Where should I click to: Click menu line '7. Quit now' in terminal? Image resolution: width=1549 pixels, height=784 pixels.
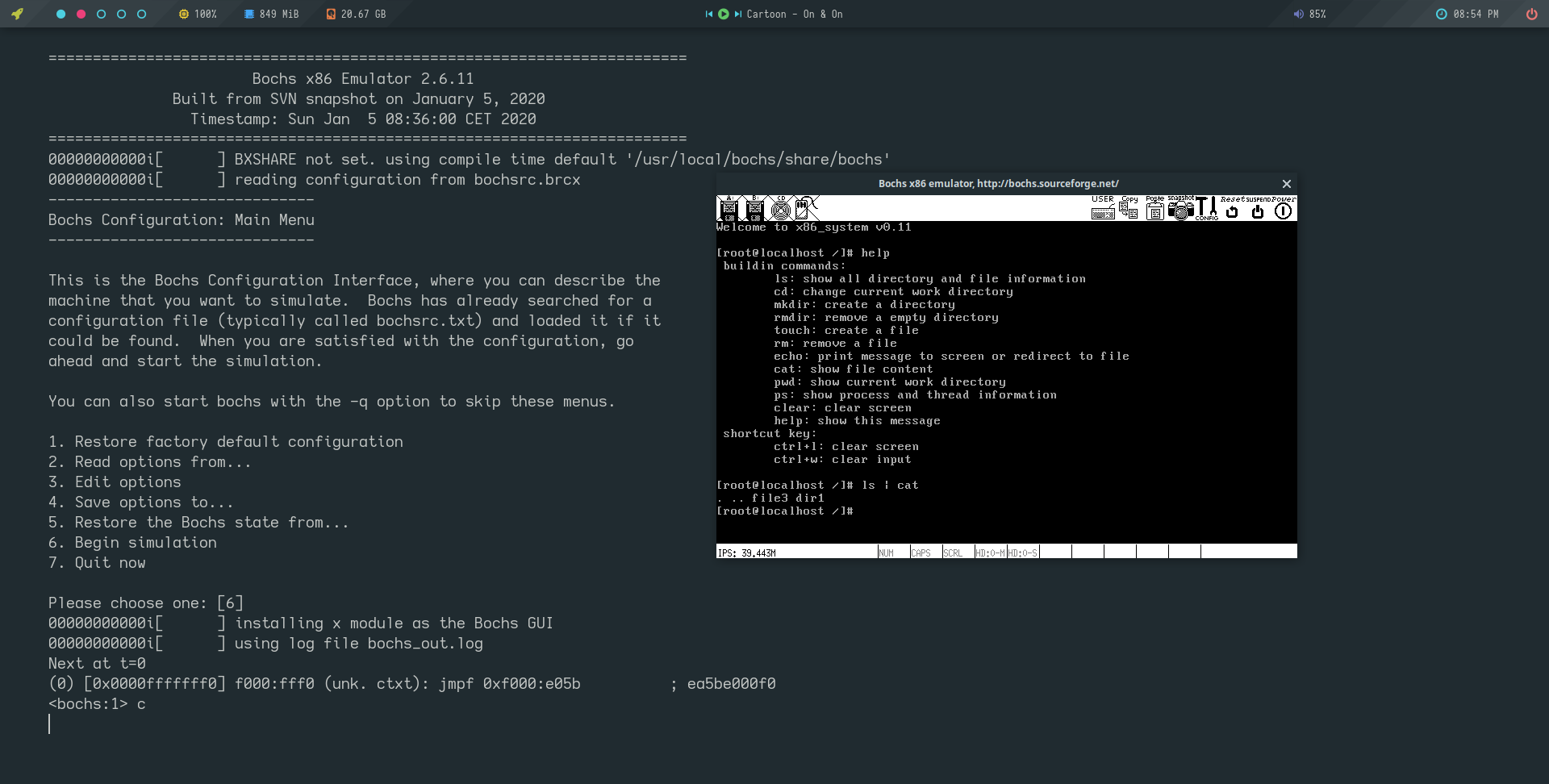(x=97, y=563)
